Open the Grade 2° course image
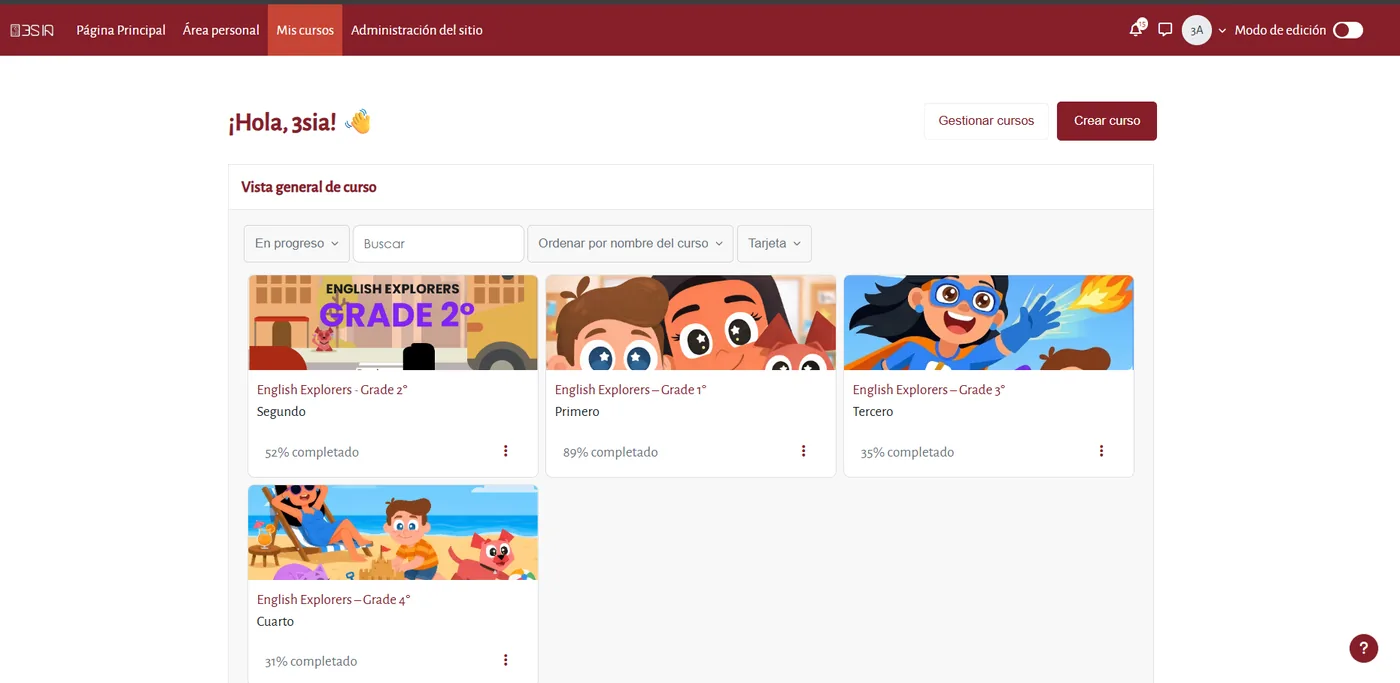Viewport: 1400px width, 683px height. (x=393, y=323)
